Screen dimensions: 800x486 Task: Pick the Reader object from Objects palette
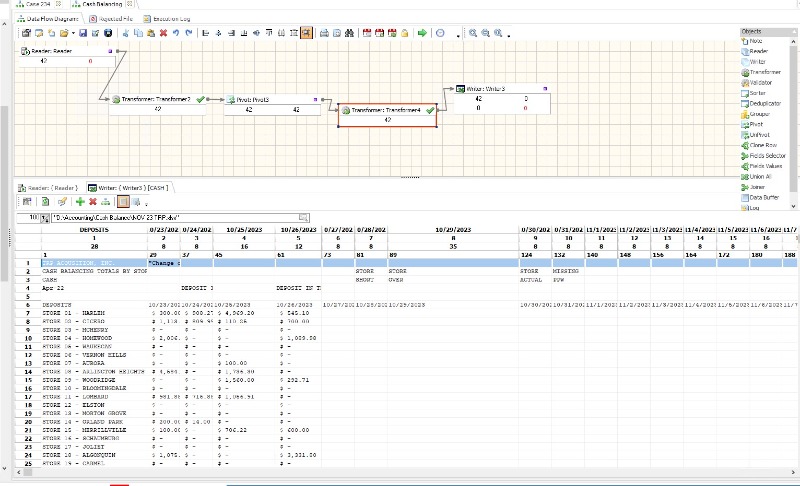[x=755, y=51]
